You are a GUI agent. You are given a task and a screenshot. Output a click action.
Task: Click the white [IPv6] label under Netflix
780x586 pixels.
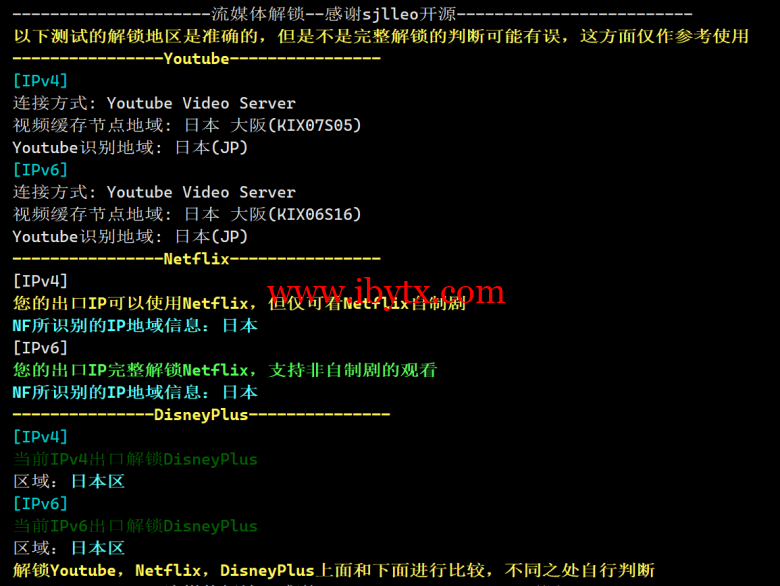click(x=40, y=348)
